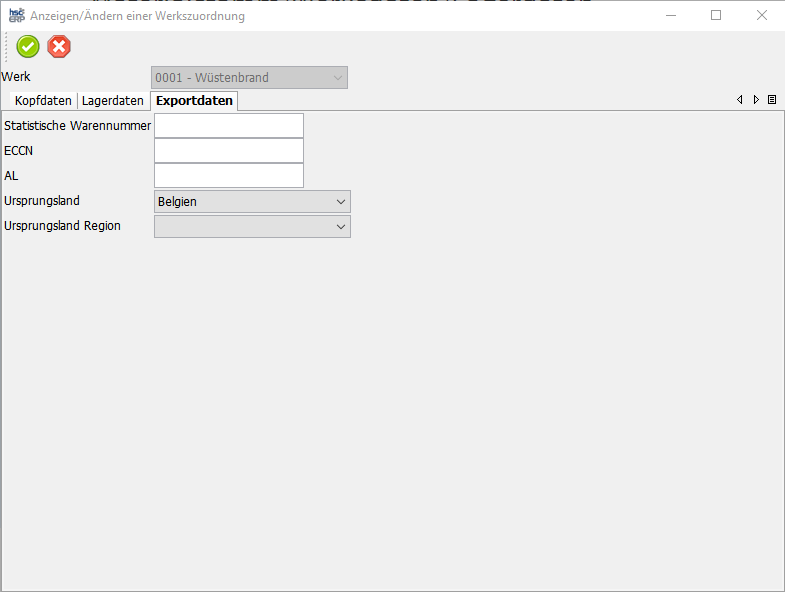This screenshot has width=785, height=592.
Task: Confirm changes with the green checkmark icon
Action: tap(28, 47)
